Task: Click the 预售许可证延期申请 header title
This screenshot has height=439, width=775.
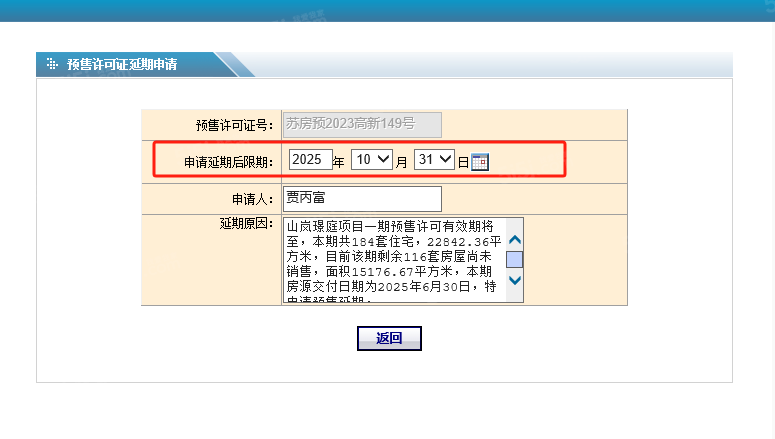Action: pyautogui.click(x=122, y=64)
